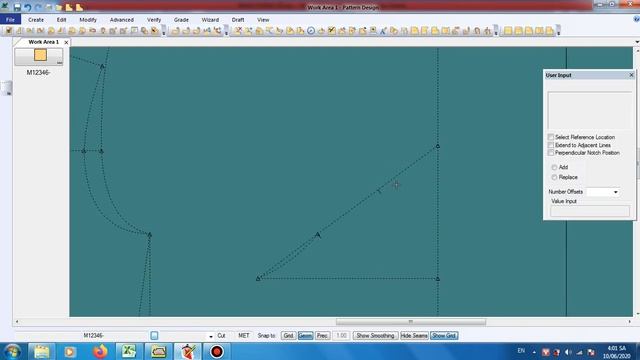Select the Replace radio button
Viewport: 640px width, 360px height.
coord(554,177)
